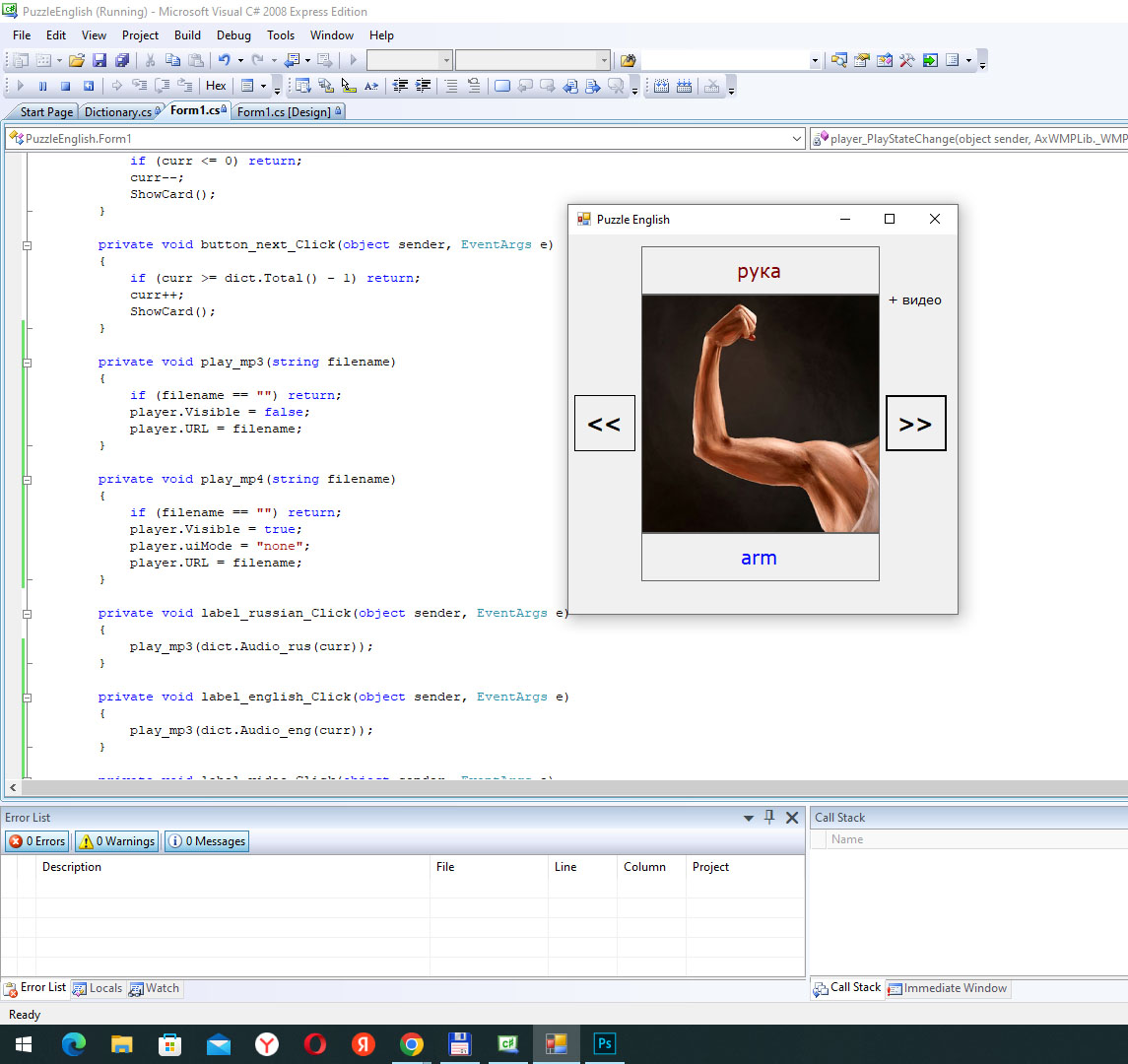The width and height of the screenshot is (1128, 1064).
Task: Comment out selected lines icon
Action: click(x=451, y=86)
